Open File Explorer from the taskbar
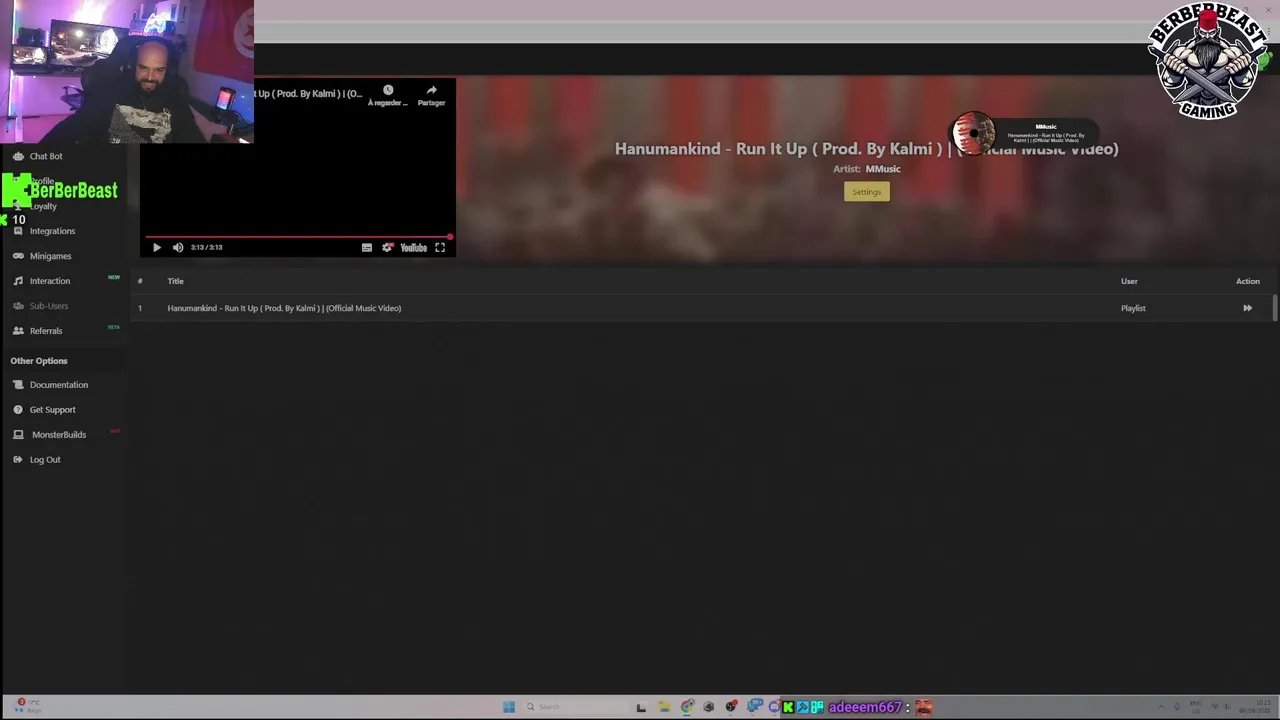Viewport: 1280px width, 720px height. coord(664,707)
